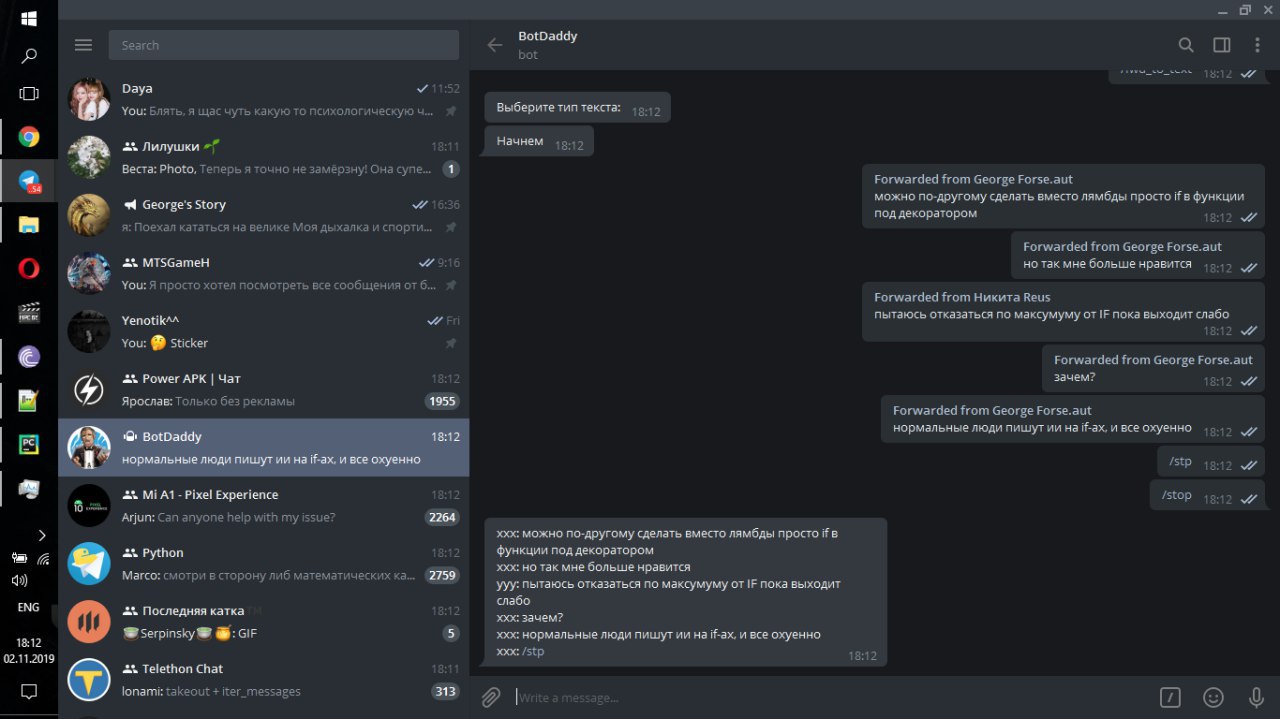Open the Telegram hamburger menu
Screen dimensions: 1280x719
tap(83, 45)
